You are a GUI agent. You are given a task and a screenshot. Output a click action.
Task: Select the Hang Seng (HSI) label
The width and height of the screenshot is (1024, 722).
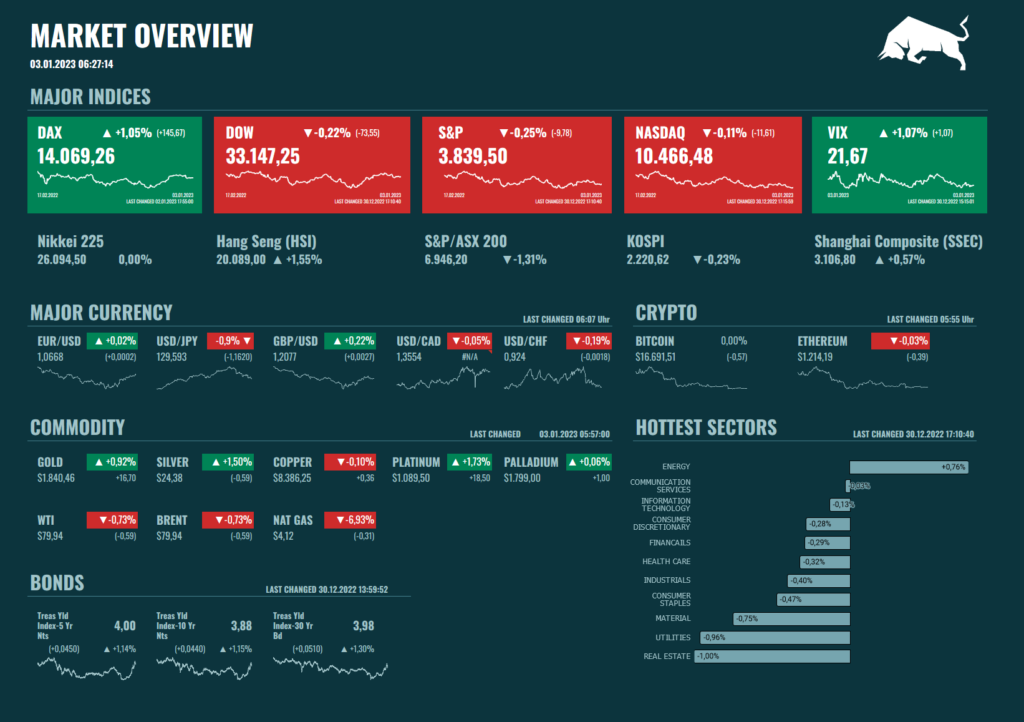[x=266, y=242]
